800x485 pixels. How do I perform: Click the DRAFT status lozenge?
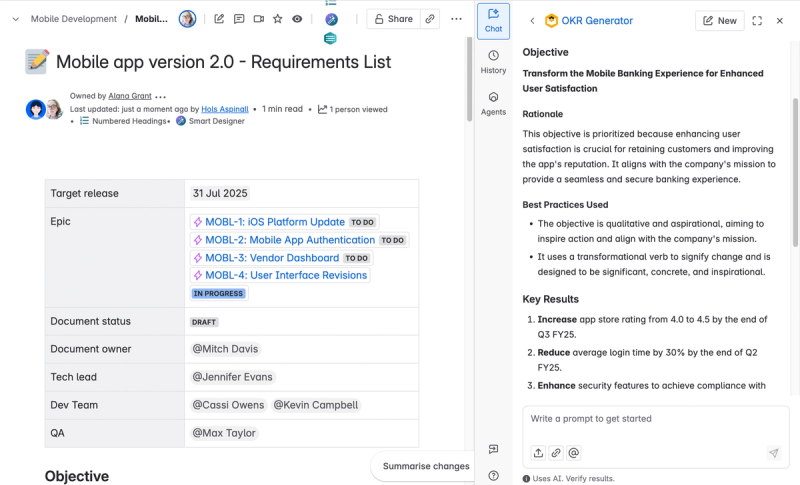(204, 322)
